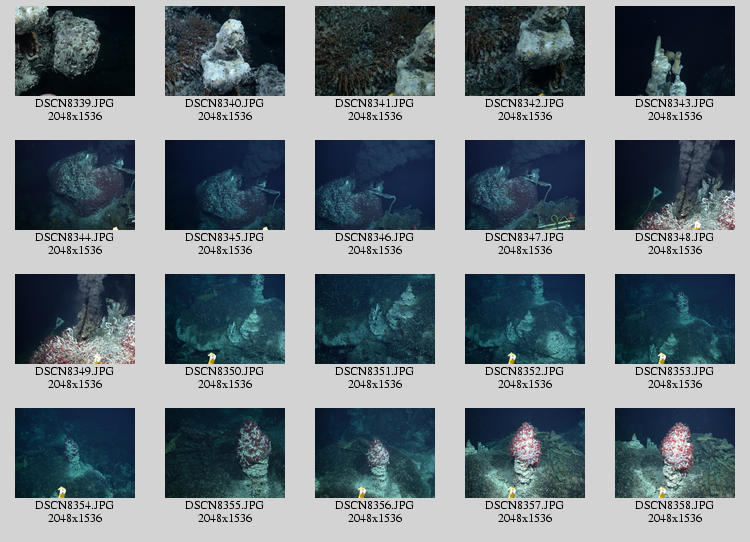Pick the filename label DSCN8350.JPG
Image resolution: width=750 pixels, height=542 pixels.
(225, 371)
